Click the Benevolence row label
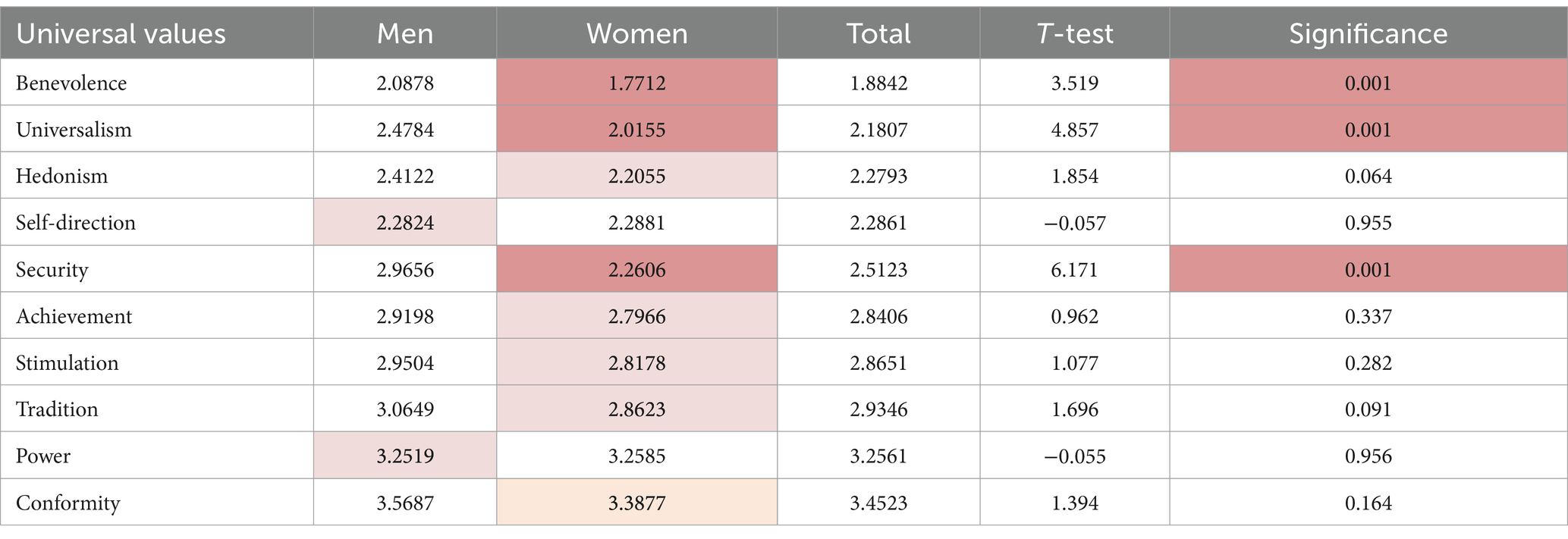The width and height of the screenshot is (1568, 539). 71,83
